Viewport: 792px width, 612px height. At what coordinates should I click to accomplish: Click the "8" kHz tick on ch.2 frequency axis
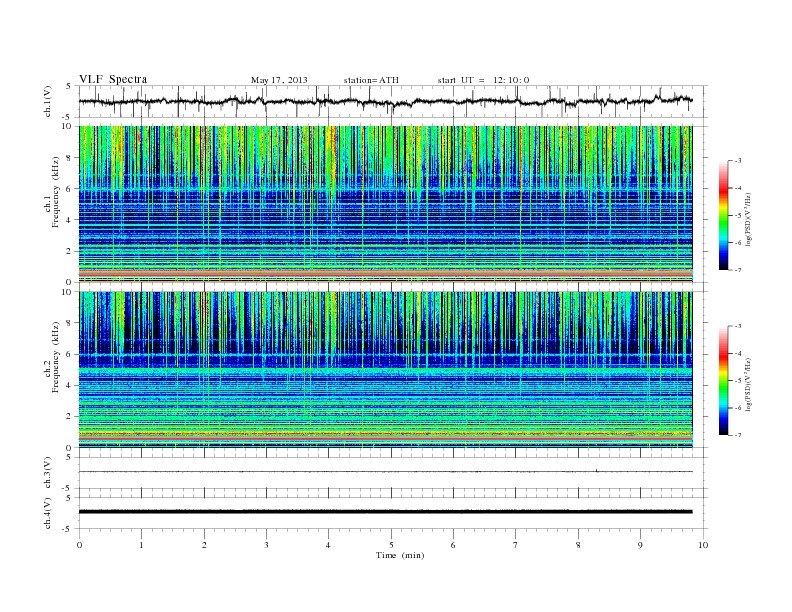pos(69,323)
